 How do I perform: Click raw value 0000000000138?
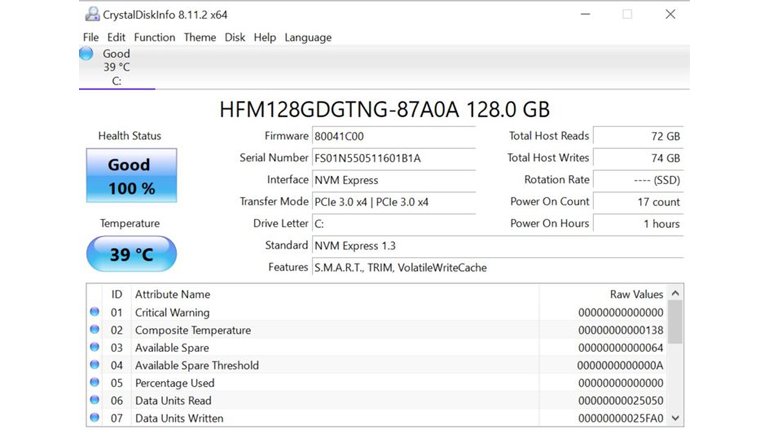(x=621, y=330)
